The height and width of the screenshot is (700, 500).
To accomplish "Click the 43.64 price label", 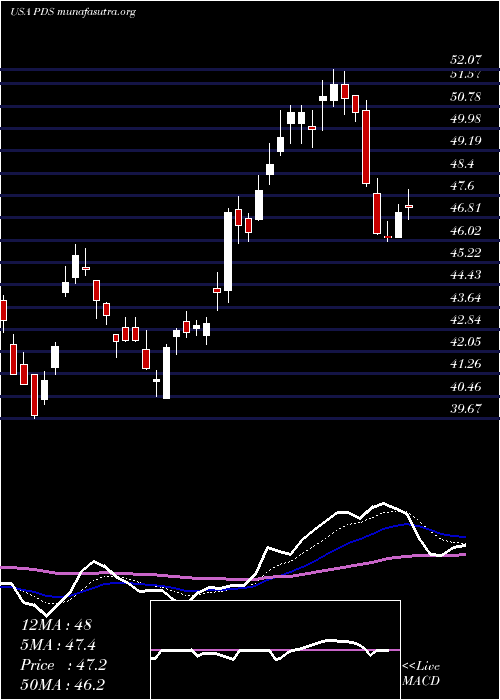I will coord(466,297).
